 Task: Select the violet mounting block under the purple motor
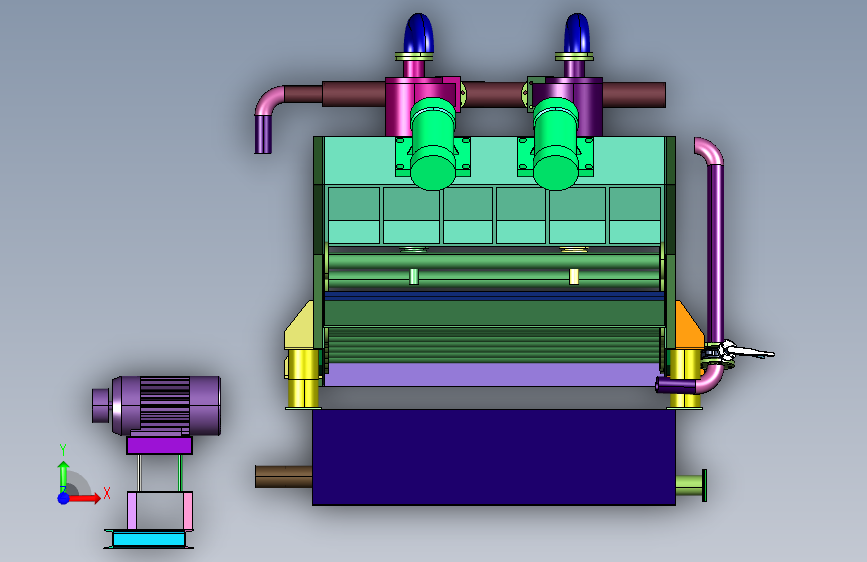[x=159, y=445]
